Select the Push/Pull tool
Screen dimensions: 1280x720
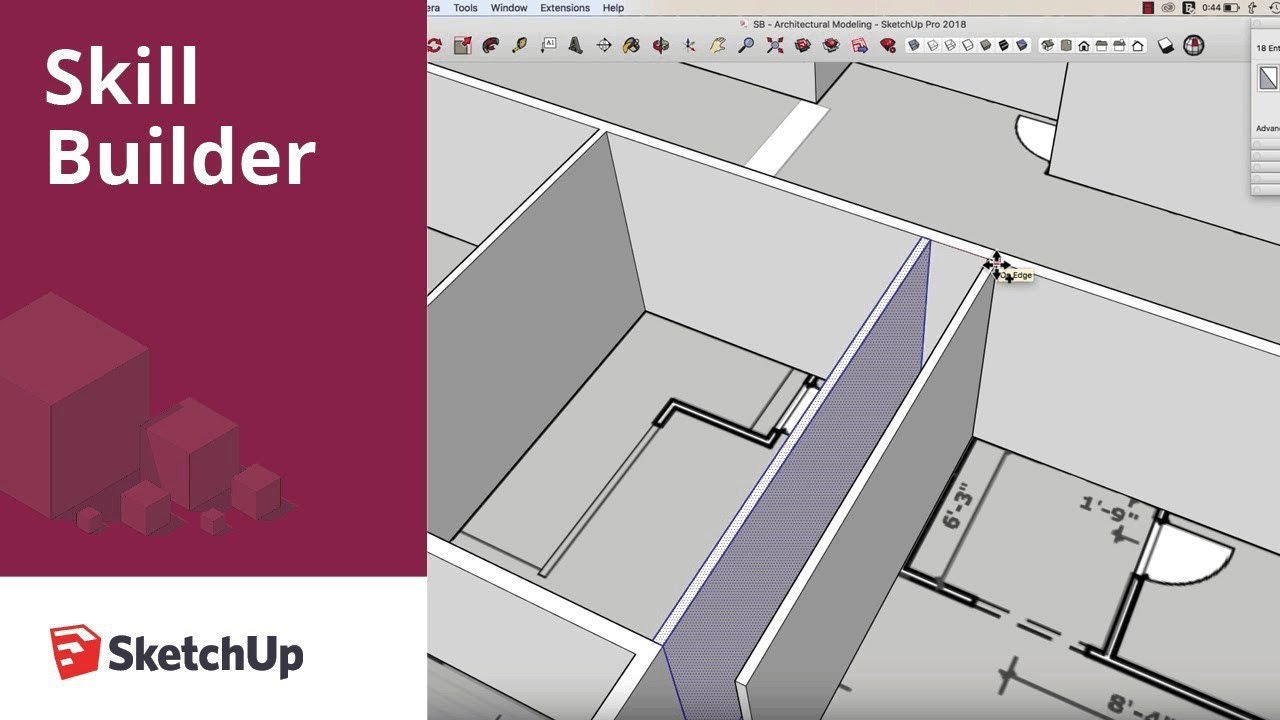[462, 45]
